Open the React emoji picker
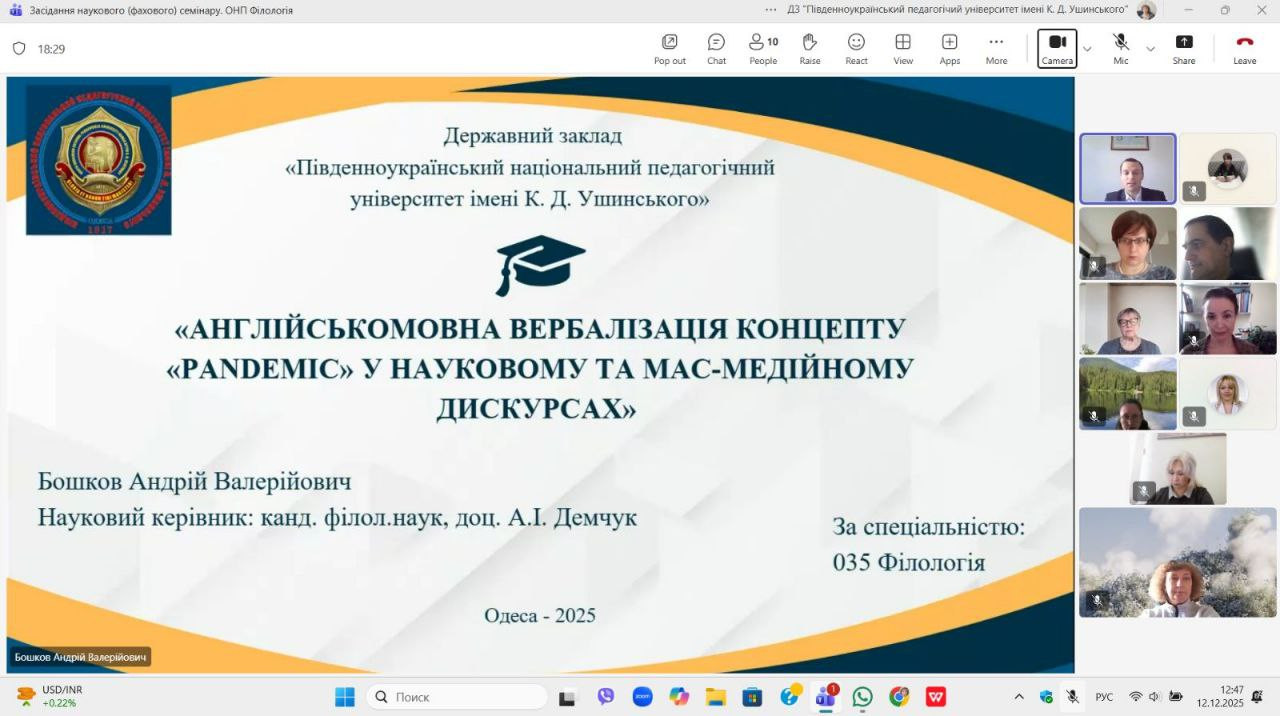This screenshot has width=1280, height=716. (x=856, y=48)
